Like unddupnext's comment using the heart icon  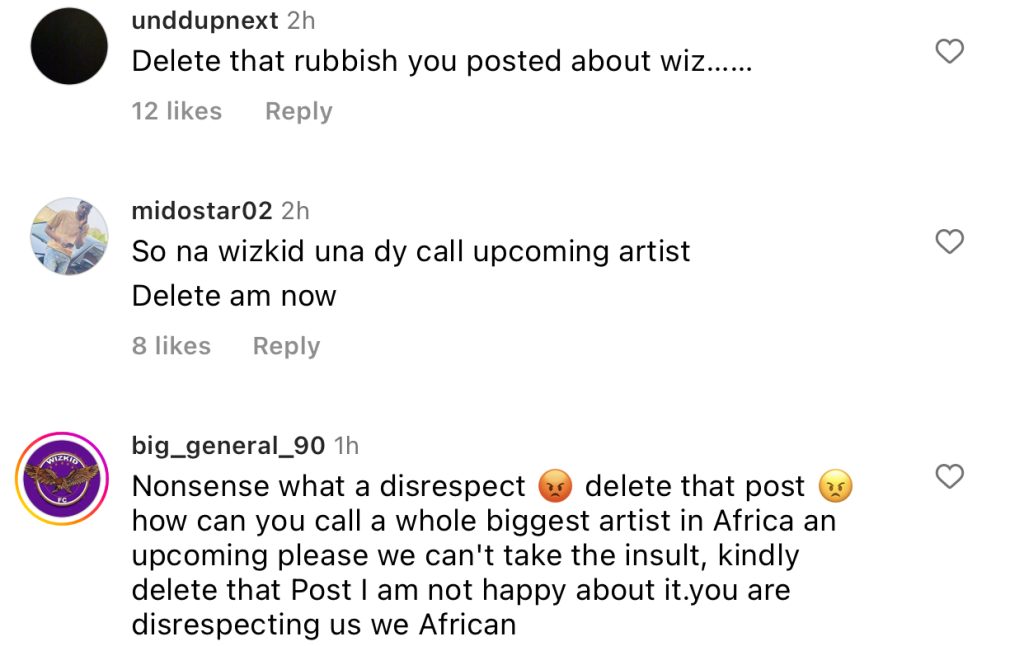click(x=948, y=52)
